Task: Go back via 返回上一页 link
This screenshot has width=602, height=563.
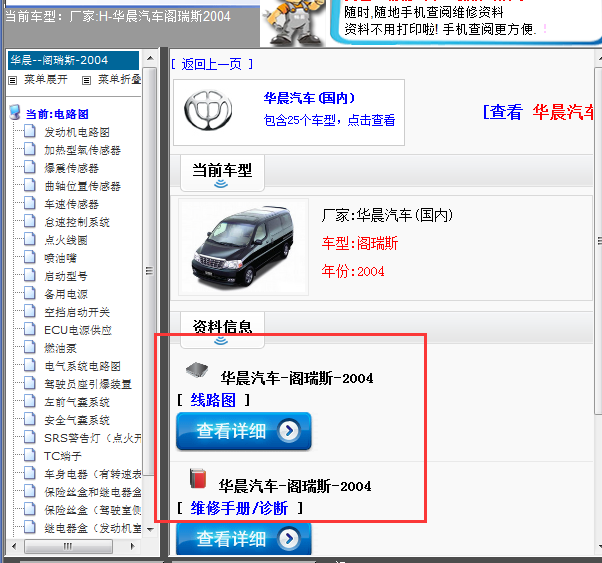Action: click(x=212, y=64)
